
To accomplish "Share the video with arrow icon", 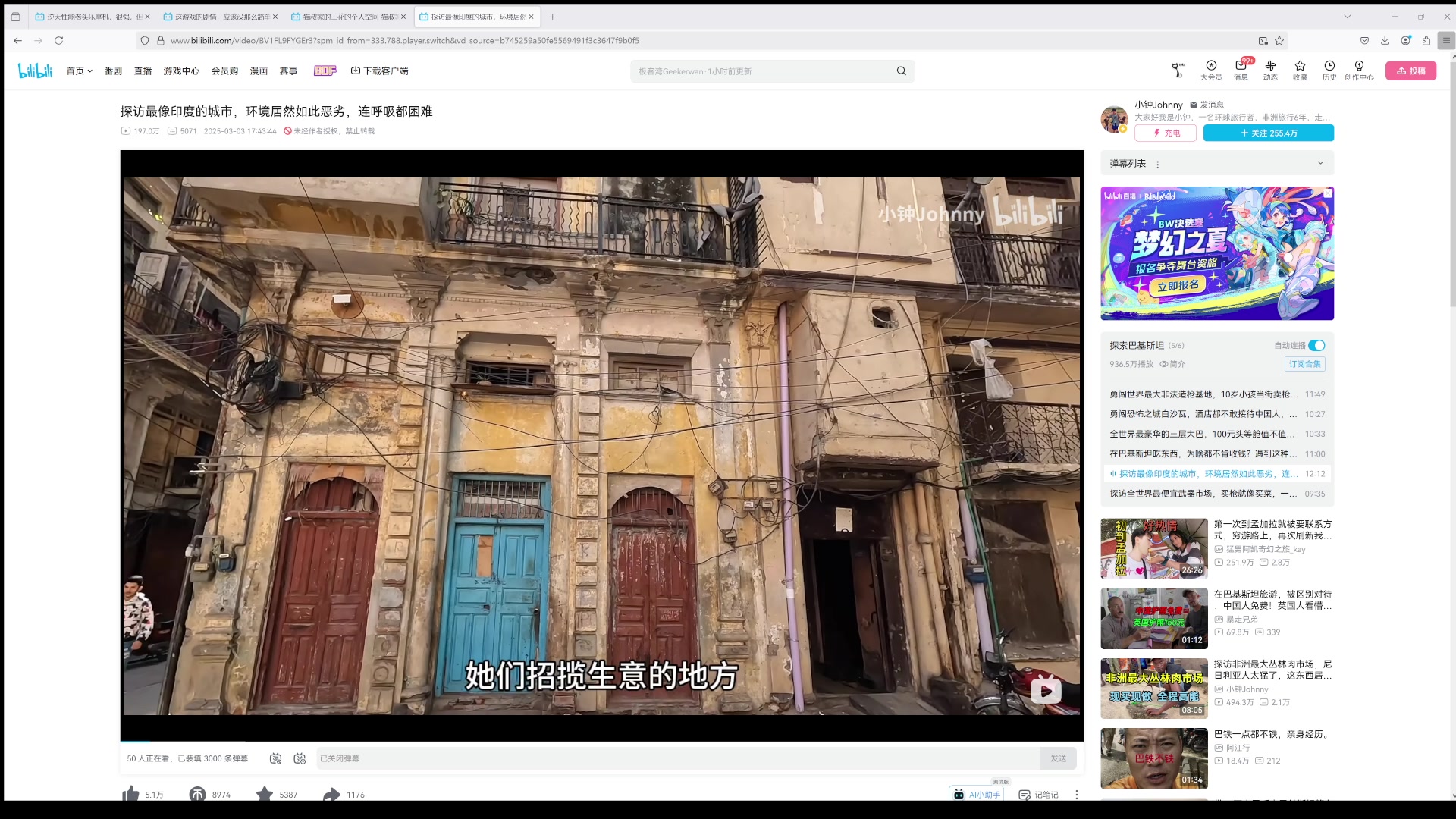I will 331,794.
